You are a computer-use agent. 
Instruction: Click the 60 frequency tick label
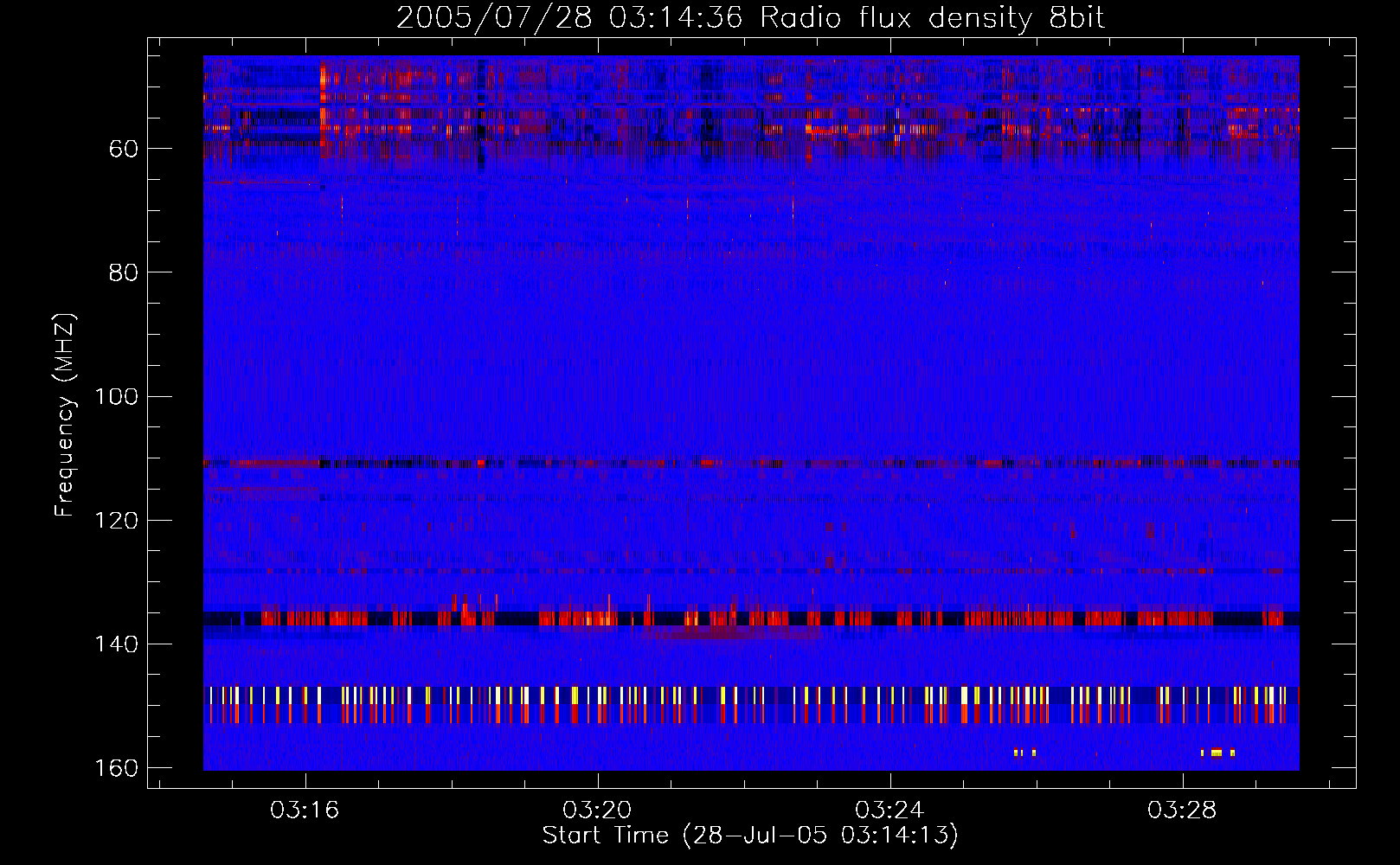(124, 149)
